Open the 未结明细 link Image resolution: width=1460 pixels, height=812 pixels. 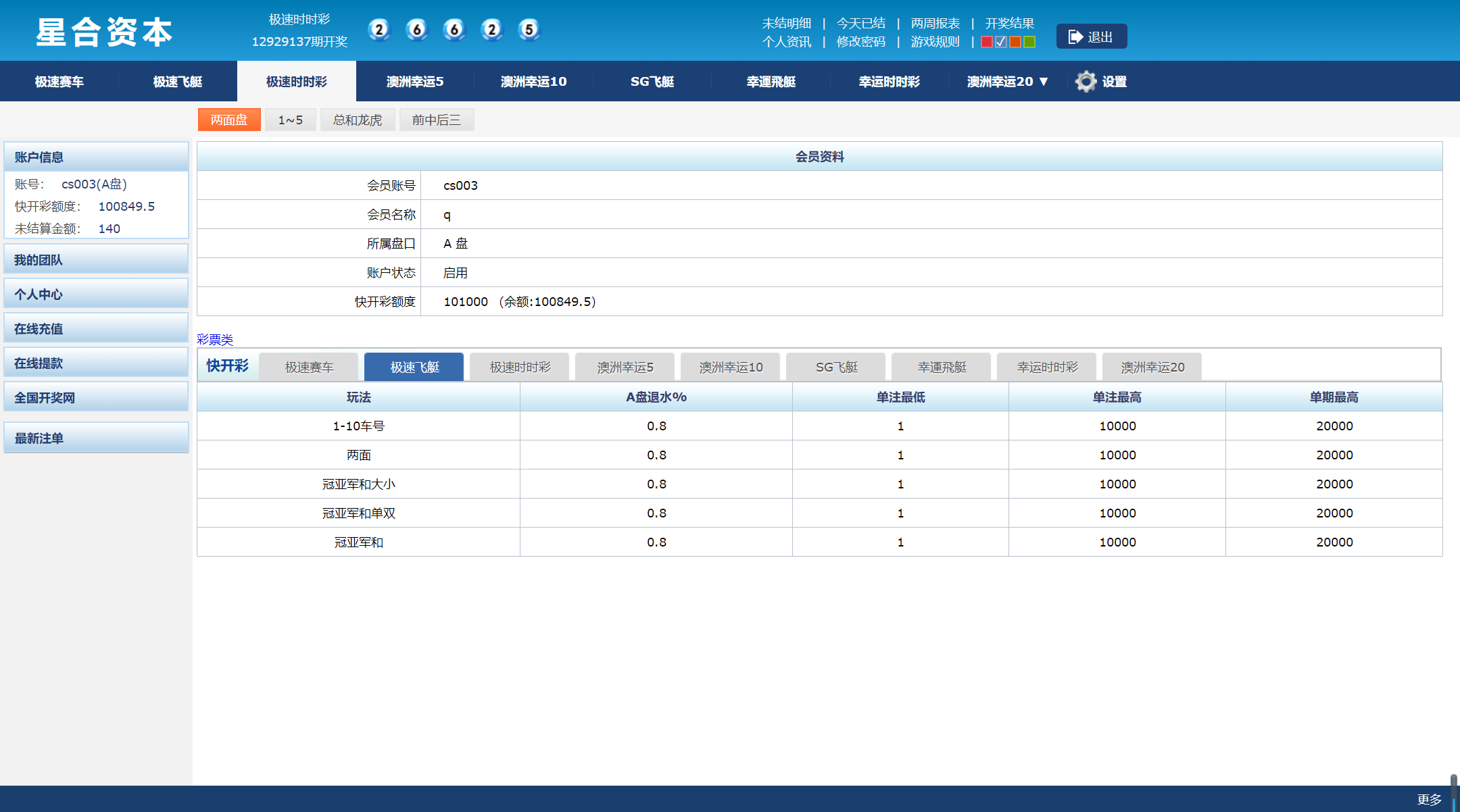tap(787, 24)
